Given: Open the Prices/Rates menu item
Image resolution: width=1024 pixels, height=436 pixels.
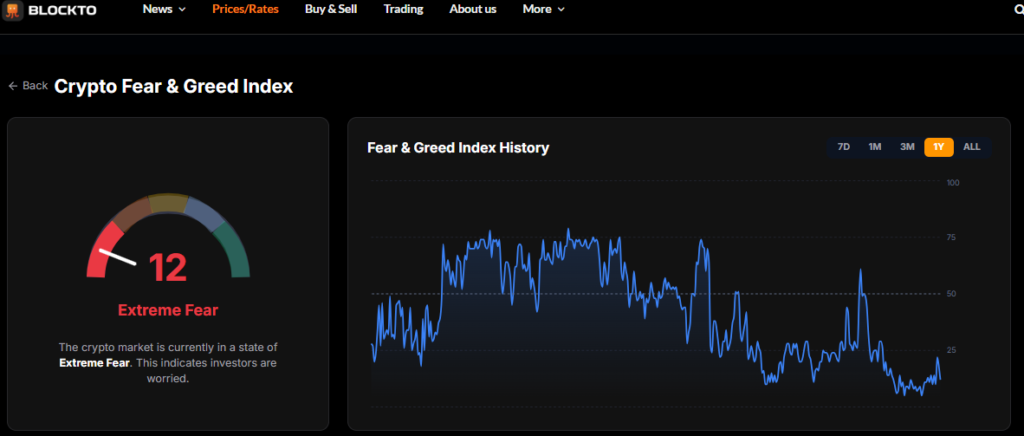Looking at the screenshot, I should pos(245,9).
